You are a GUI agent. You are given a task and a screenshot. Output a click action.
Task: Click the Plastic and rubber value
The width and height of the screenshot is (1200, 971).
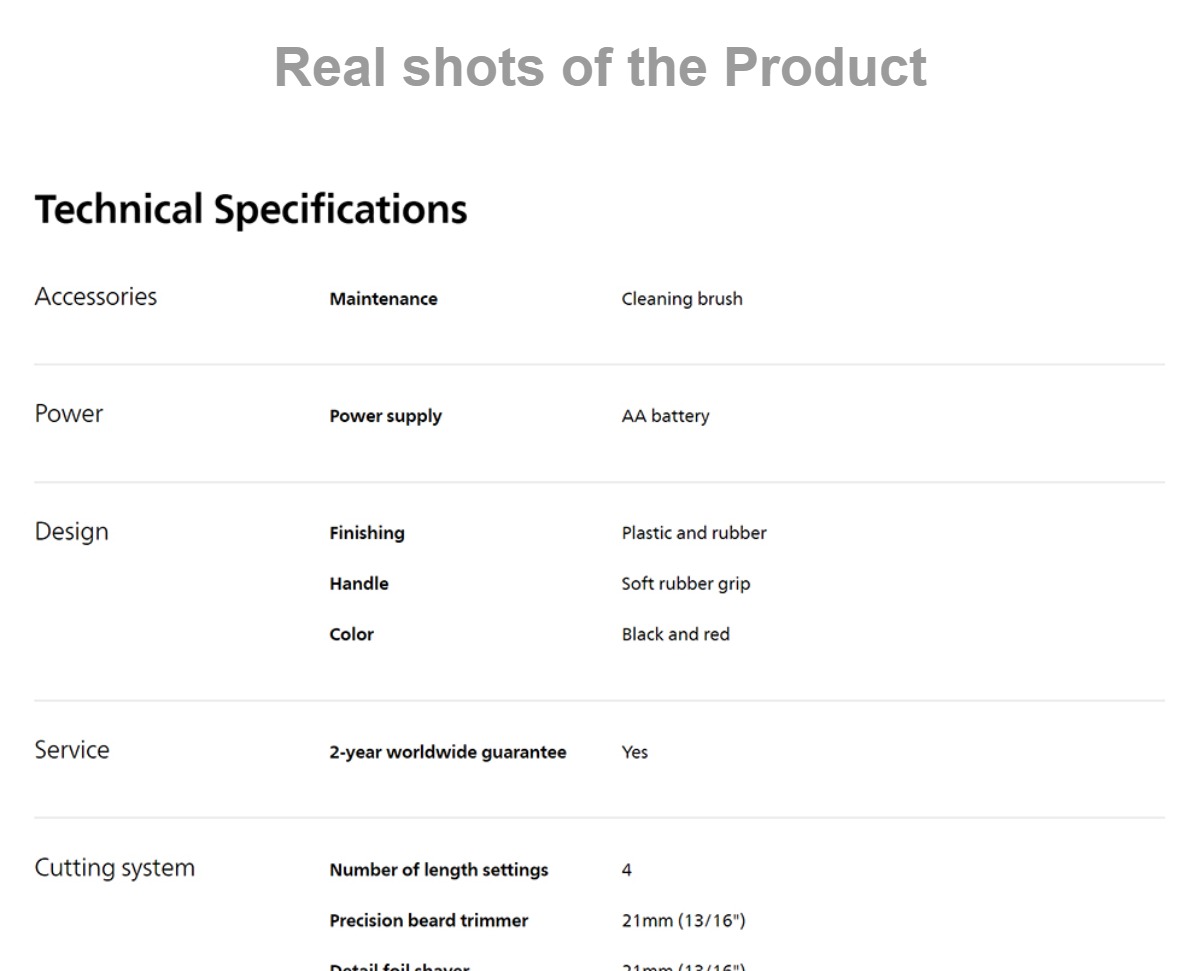coord(694,533)
